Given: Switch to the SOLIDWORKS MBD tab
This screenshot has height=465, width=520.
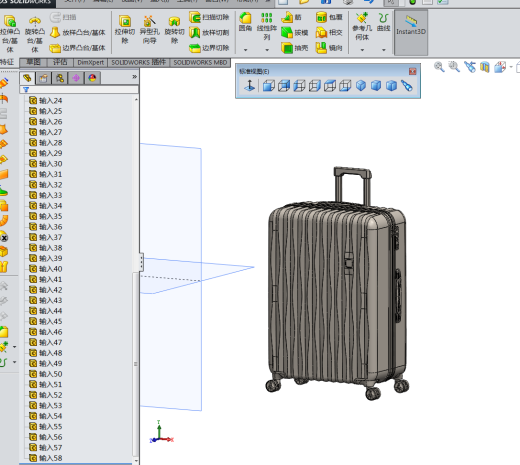Looking at the screenshot, I should click(200, 62).
